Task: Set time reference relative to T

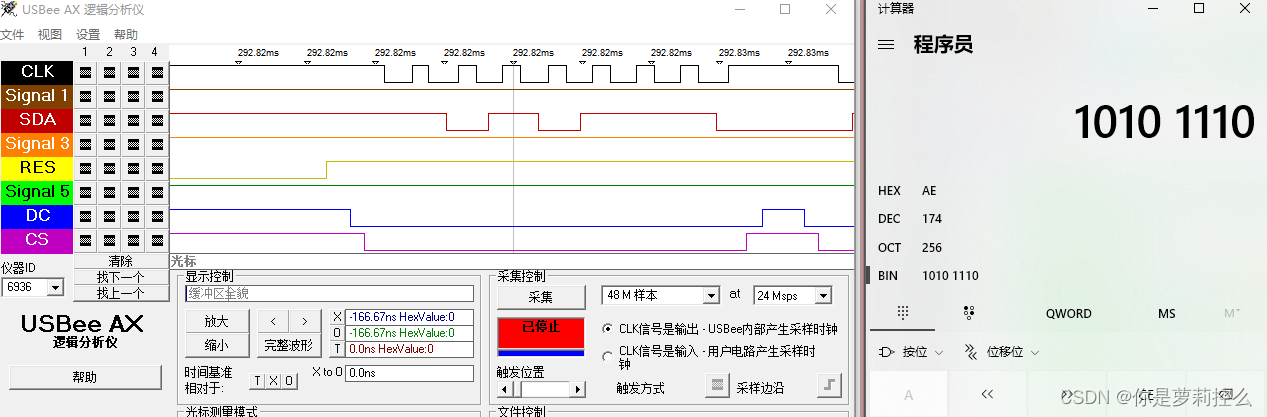Action: coord(256,381)
